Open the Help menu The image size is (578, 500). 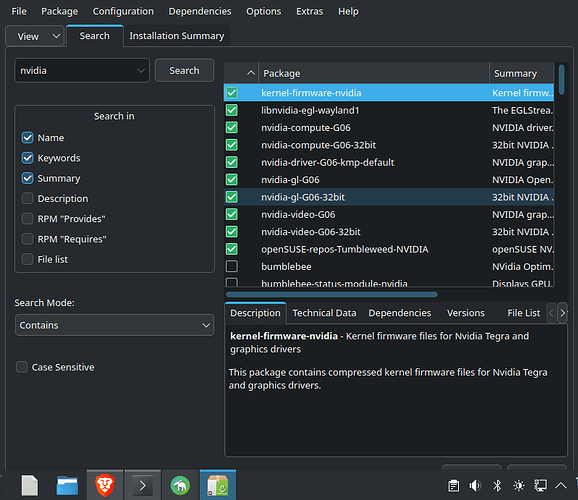[348, 11]
